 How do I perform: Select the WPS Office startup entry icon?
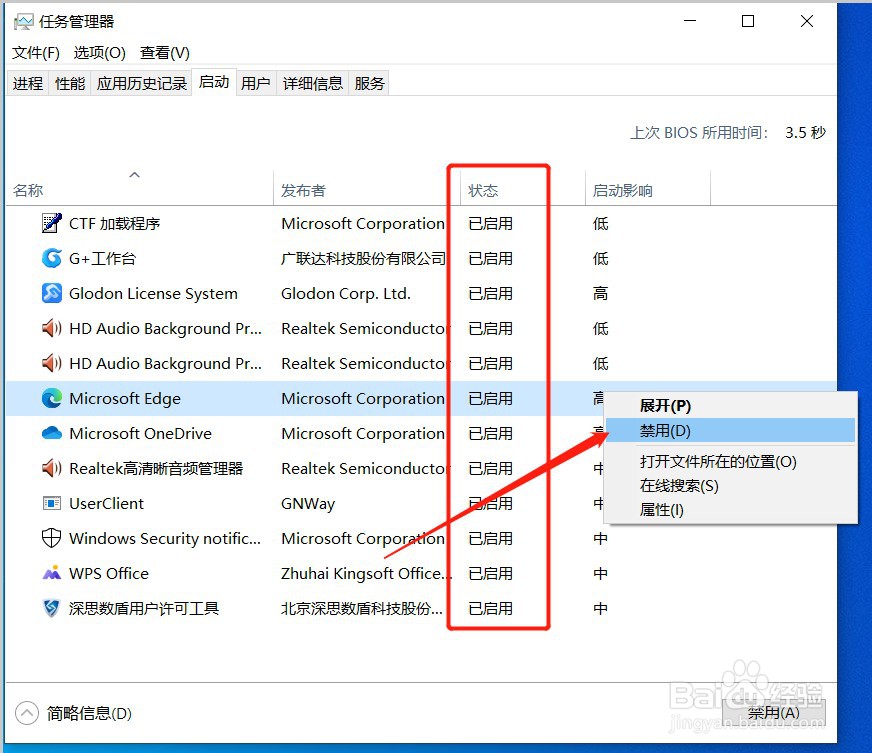(51, 573)
